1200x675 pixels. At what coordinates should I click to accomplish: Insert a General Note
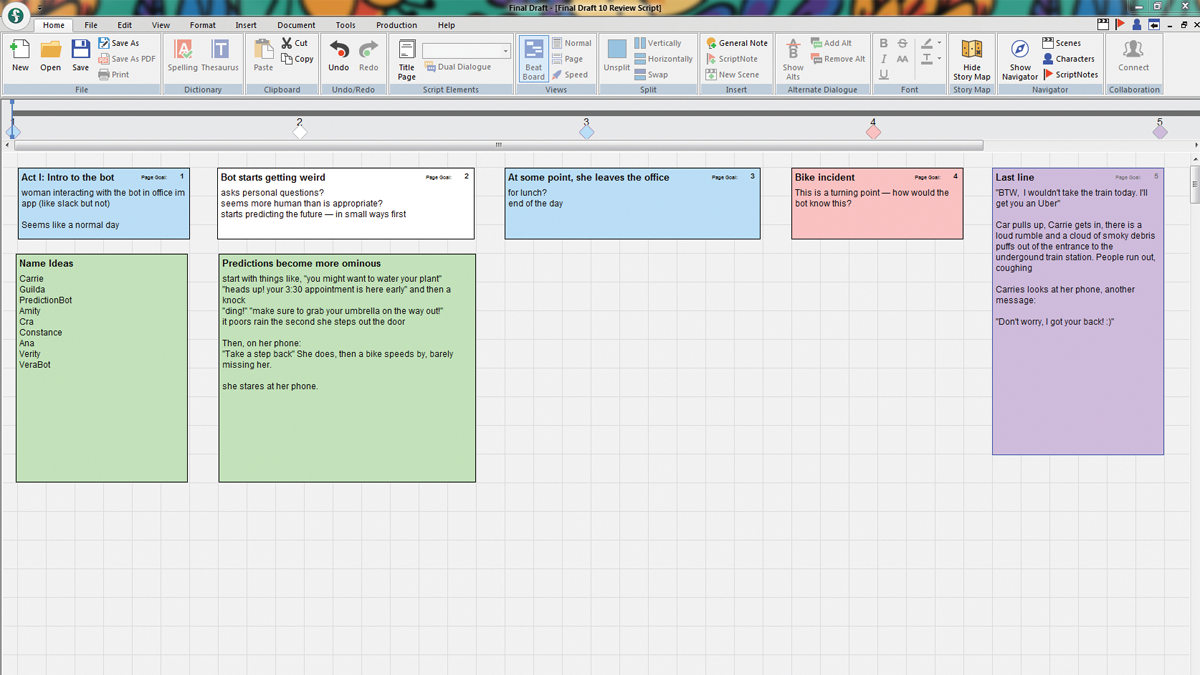[x=737, y=43]
